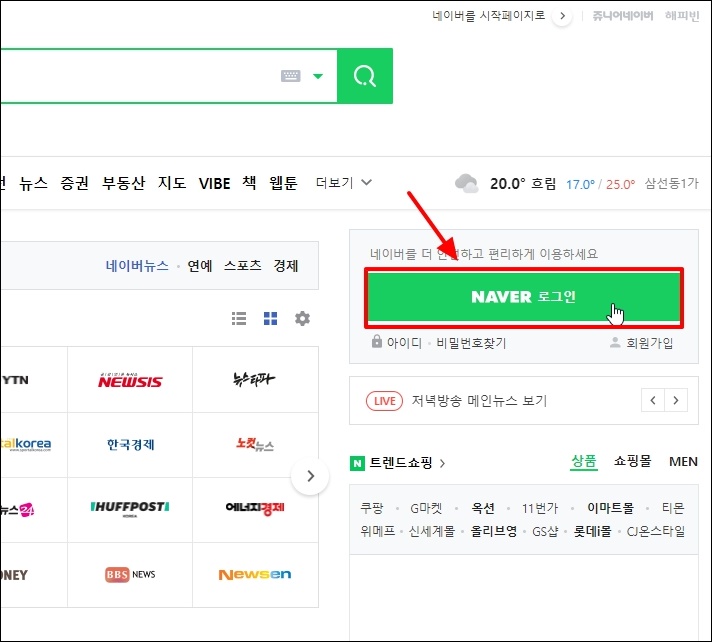This screenshot has width=712, height=642.
Task: Open the 뉴스타파 publisher logo
Action: coord(254,379)
